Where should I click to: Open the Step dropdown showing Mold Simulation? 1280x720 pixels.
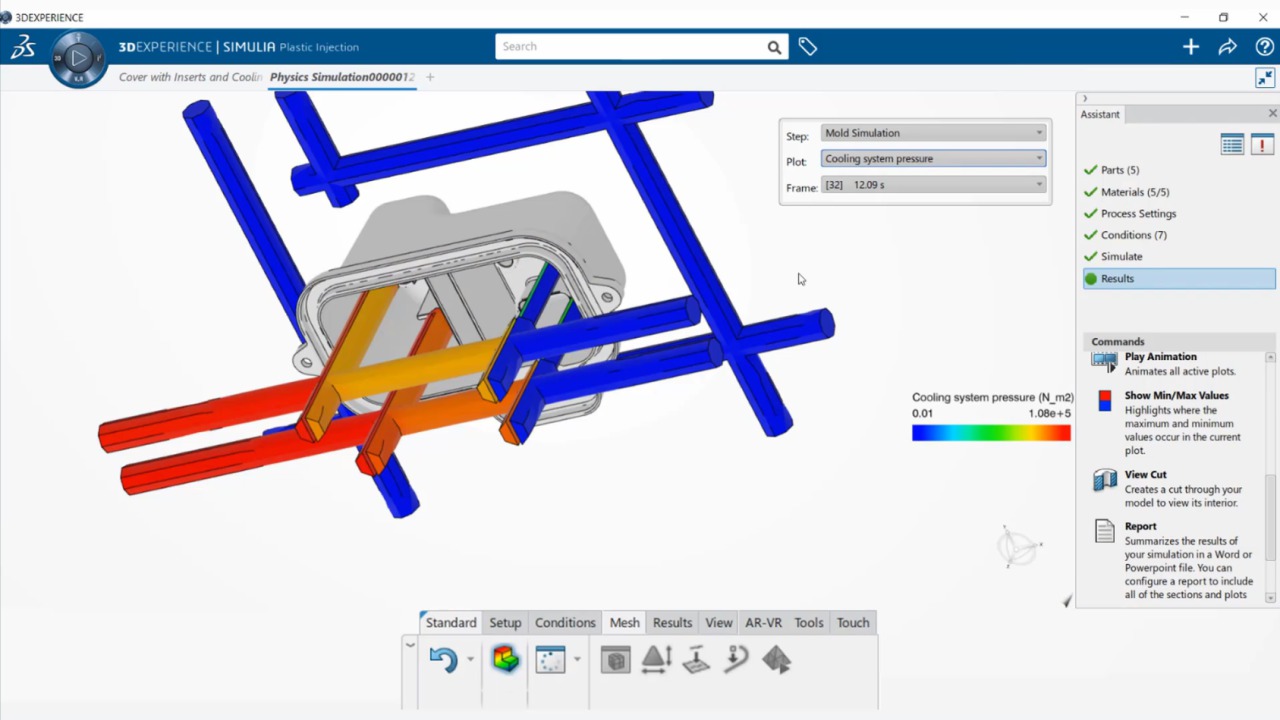pyautogui.click(x=1038, y=132)
